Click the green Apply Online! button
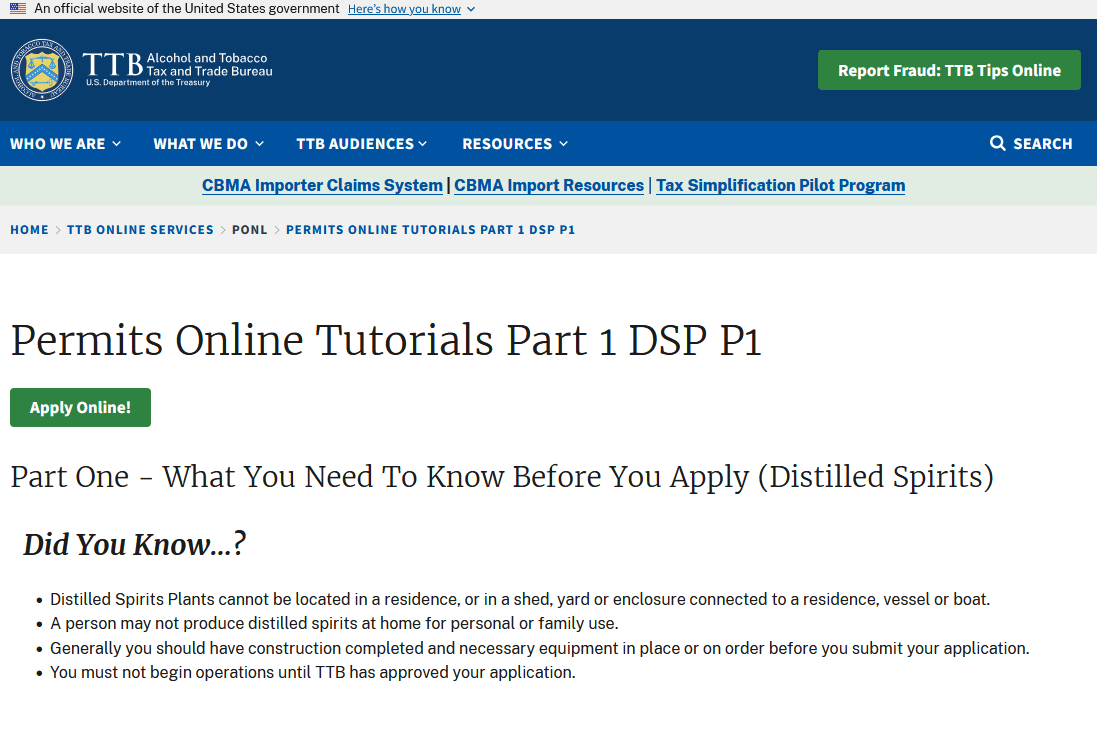 (x=80, y=408)
